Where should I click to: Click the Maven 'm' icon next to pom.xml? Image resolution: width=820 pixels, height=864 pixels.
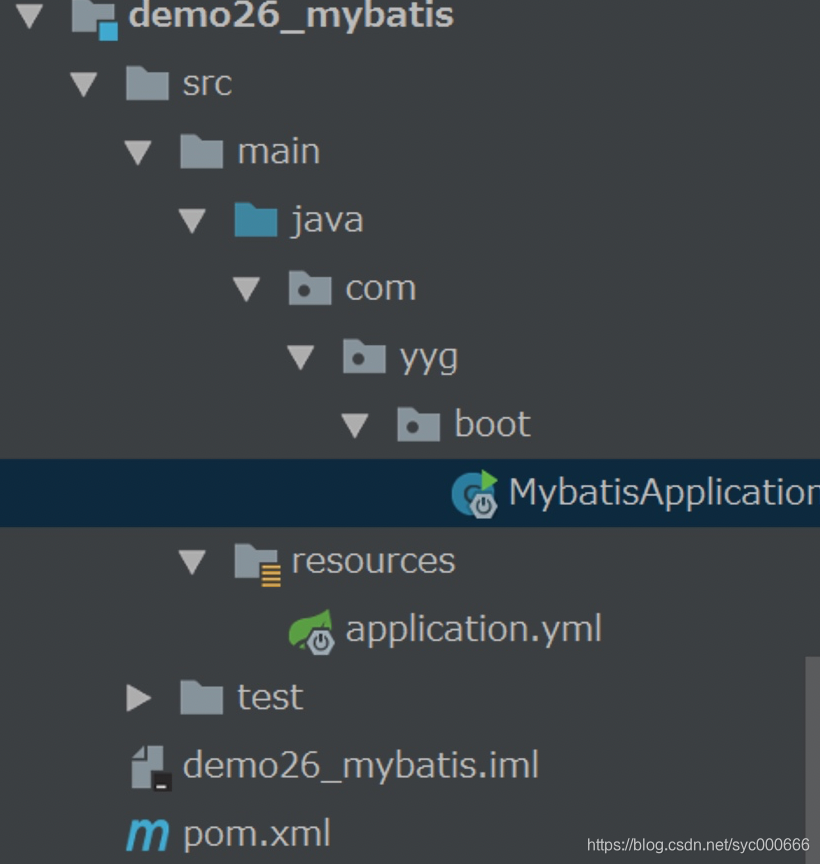tap(147, 832)
